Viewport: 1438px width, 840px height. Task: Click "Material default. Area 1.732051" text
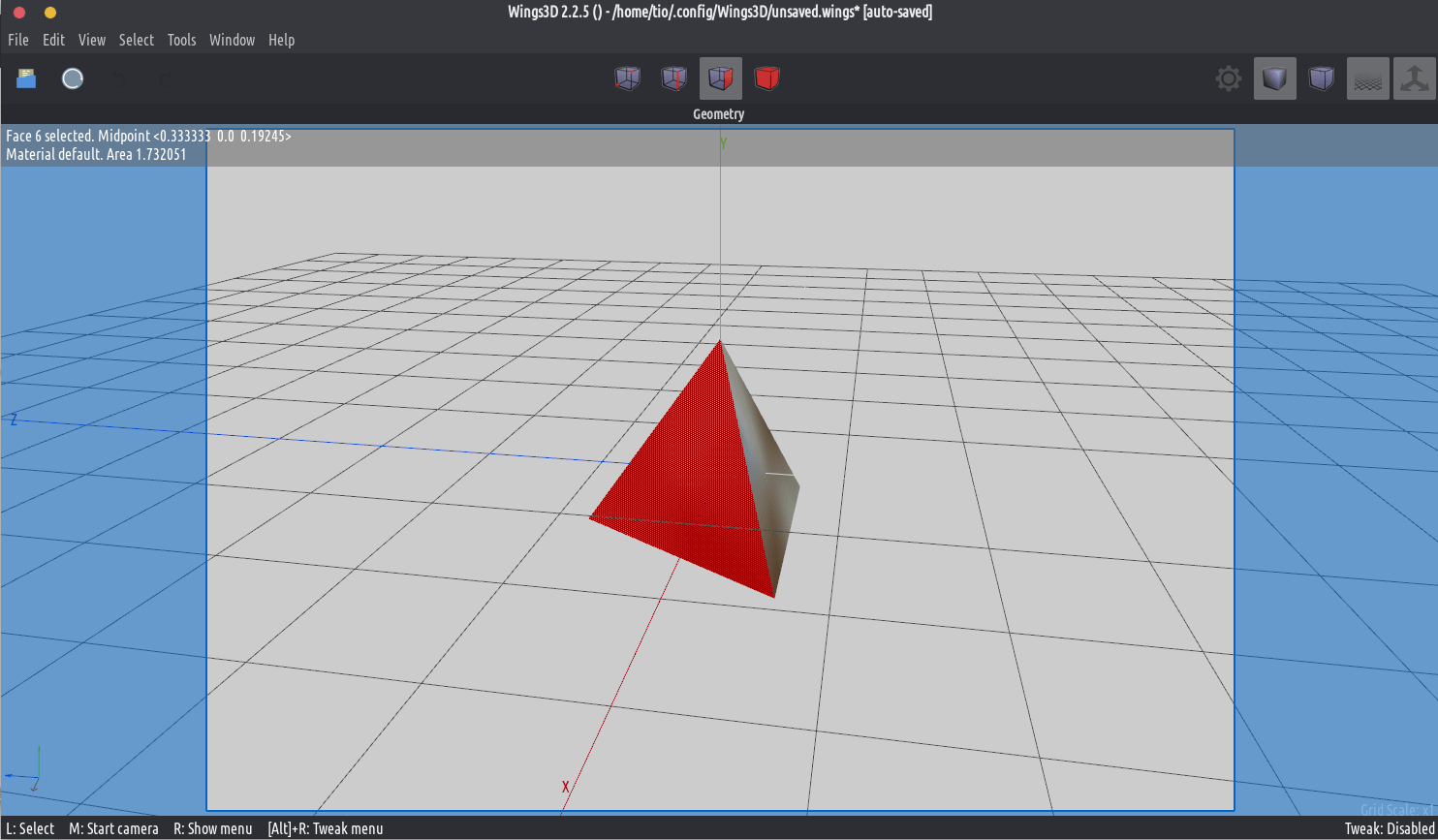click(96, 154)
